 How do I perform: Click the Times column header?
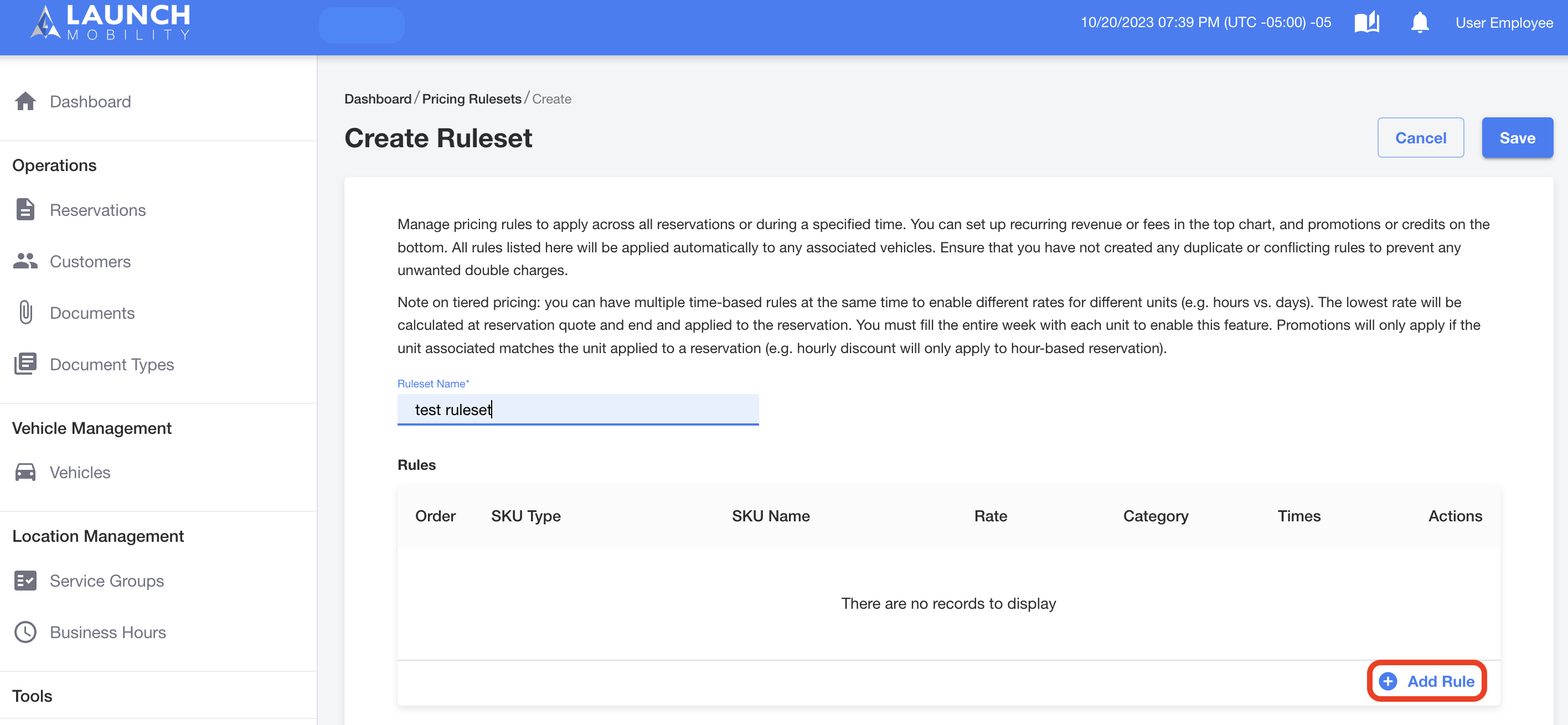[1298, 516]
